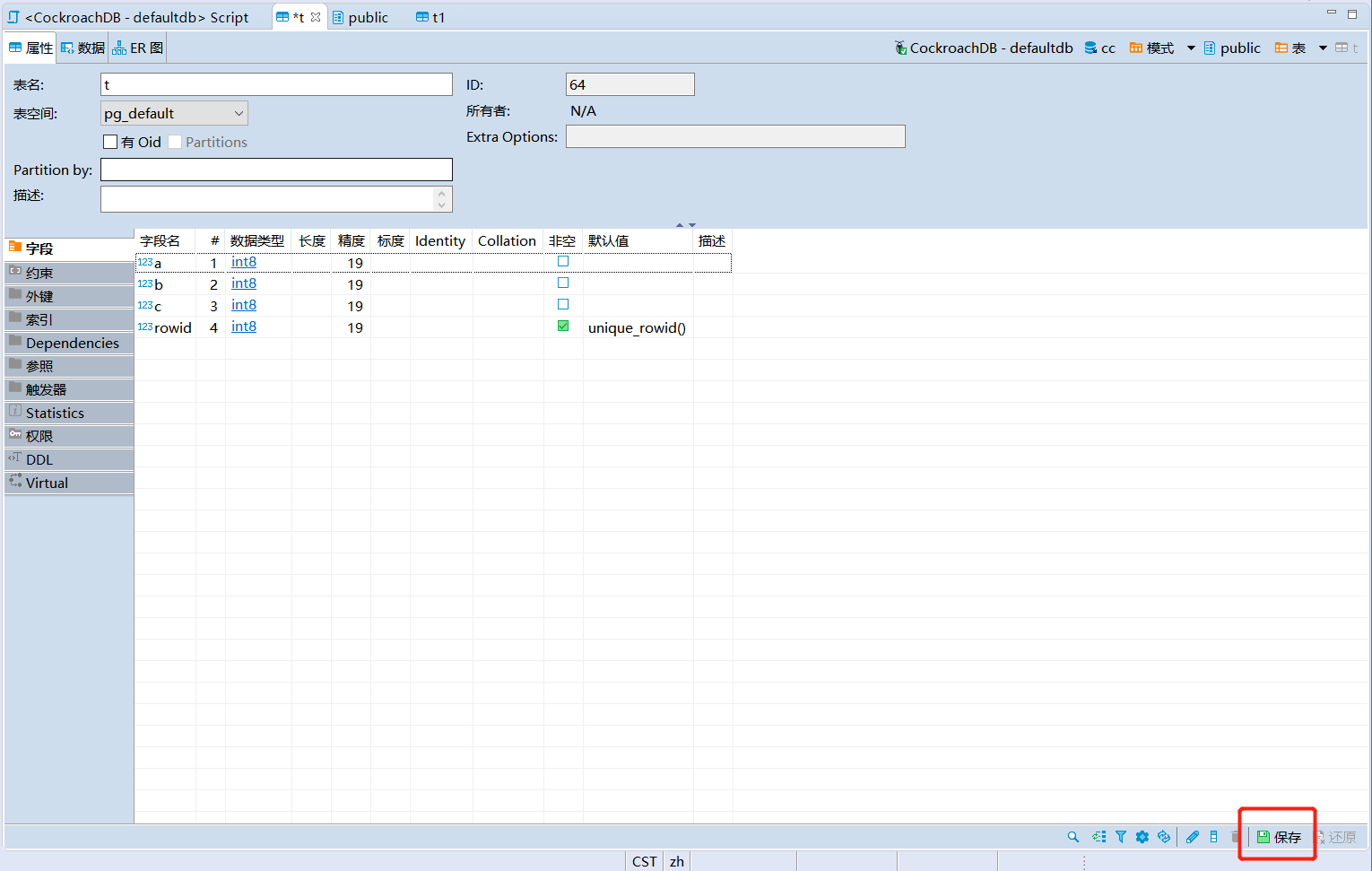The width and height of the screenshot is (1372, 871).
Task: Click int8 data type link for column a
Action: (244, 262)
